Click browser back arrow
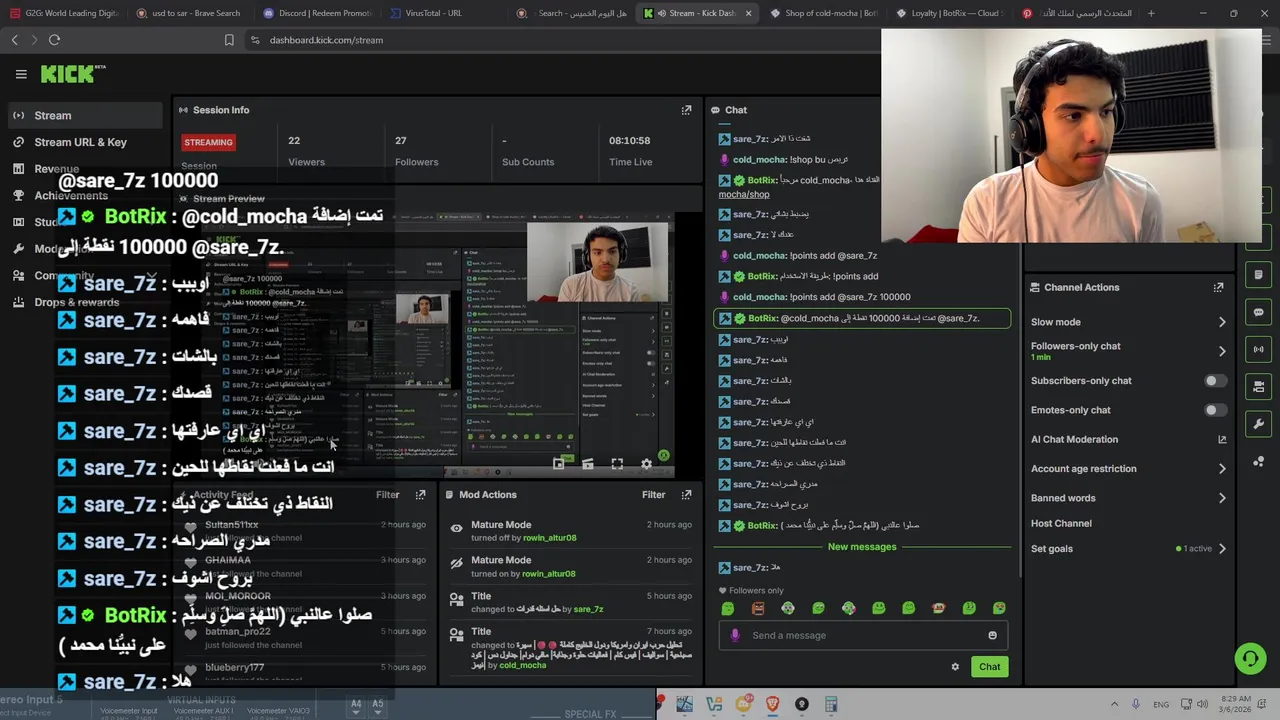This screenshot has width=1280, height=720. point(15,40)
